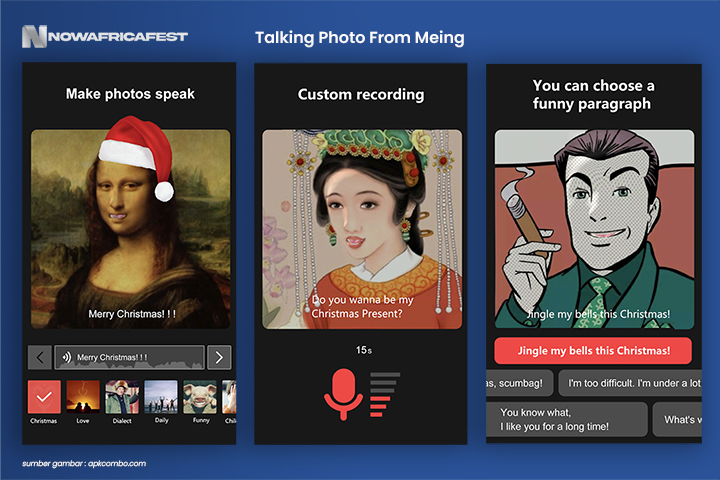Viewport: 720px width, 480px height.
Task: Choose the Love category thumbnail
Action: [83, 397]
